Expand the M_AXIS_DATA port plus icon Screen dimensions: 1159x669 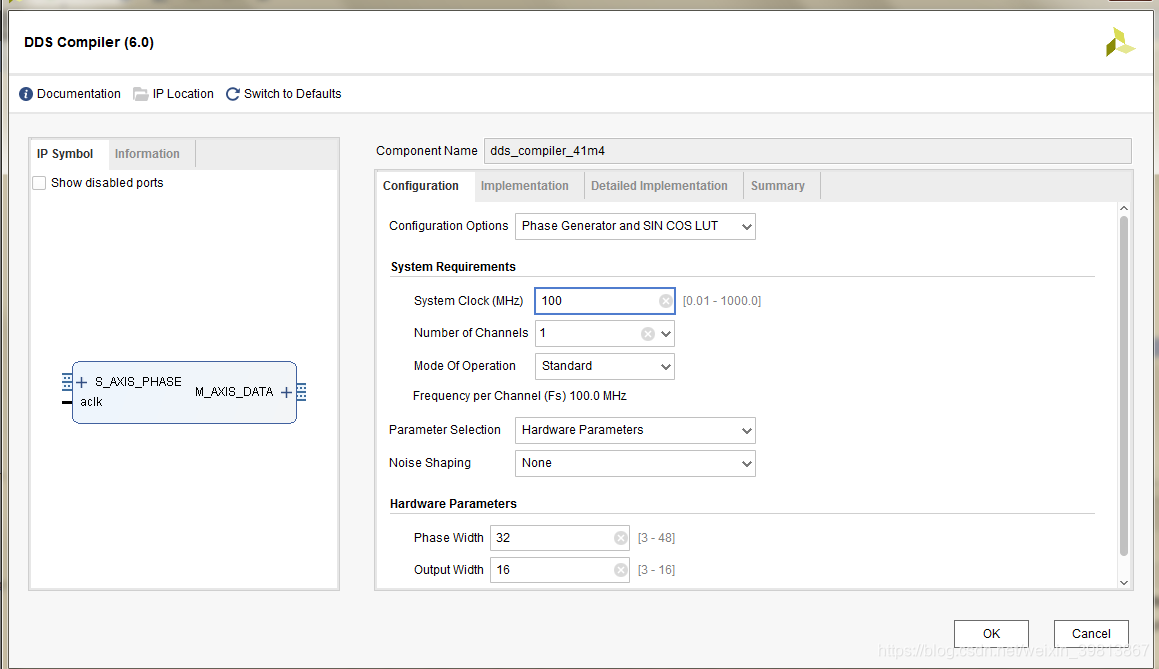point(286,393)
